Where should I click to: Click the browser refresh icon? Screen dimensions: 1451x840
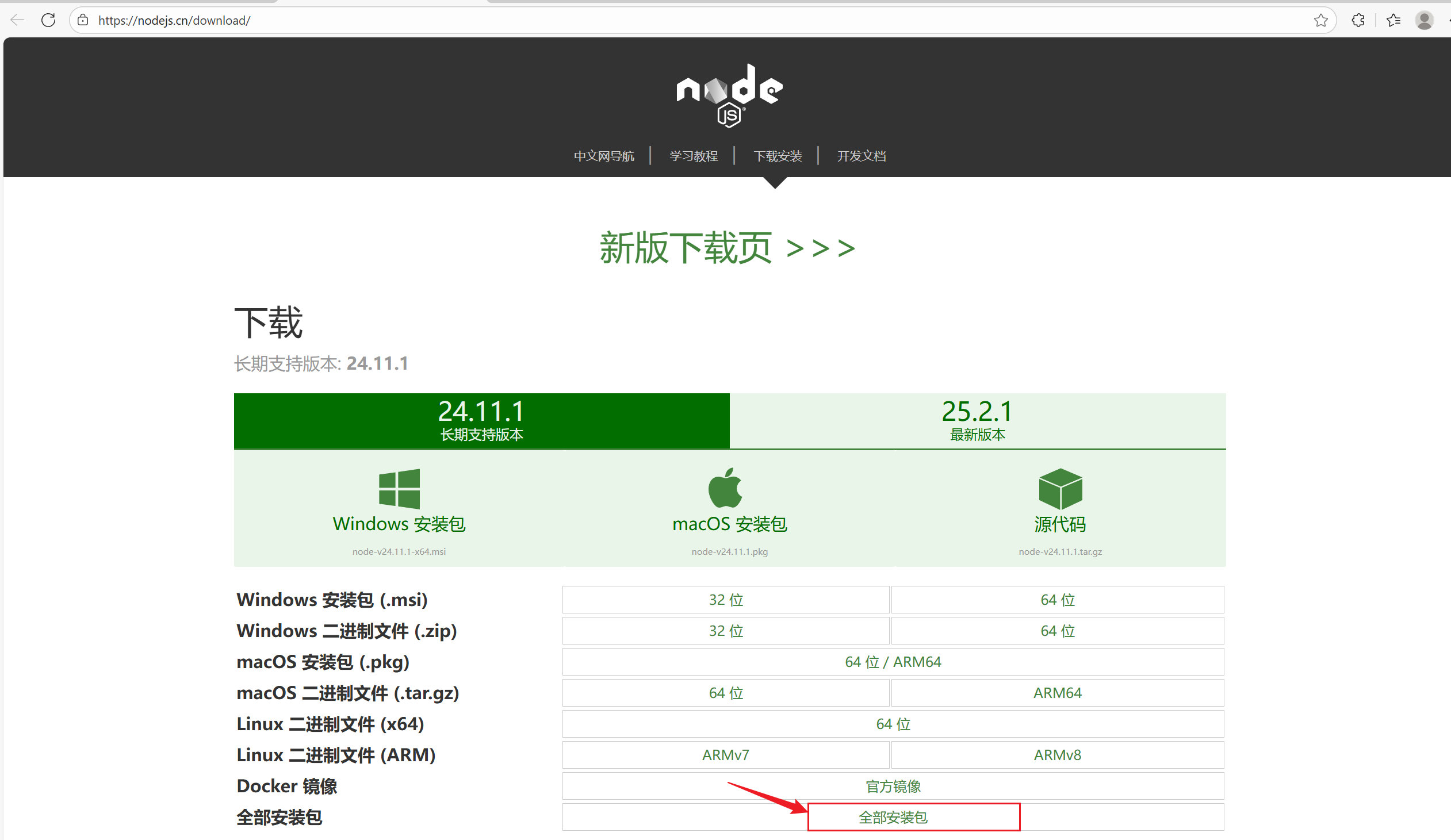(48, 20)
